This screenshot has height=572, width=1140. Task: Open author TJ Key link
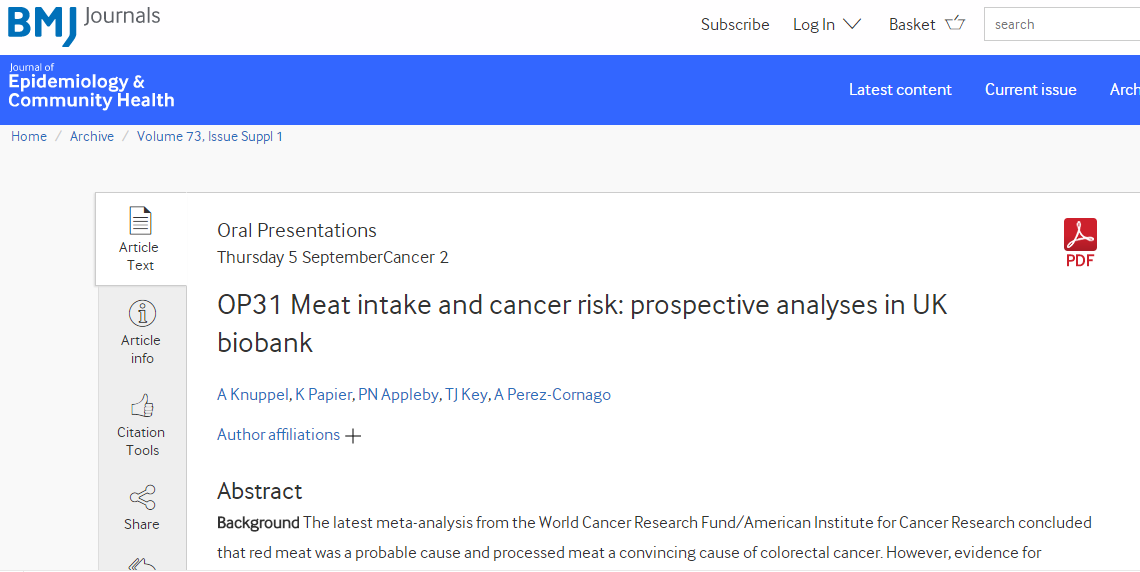click(x=466, y=395)
